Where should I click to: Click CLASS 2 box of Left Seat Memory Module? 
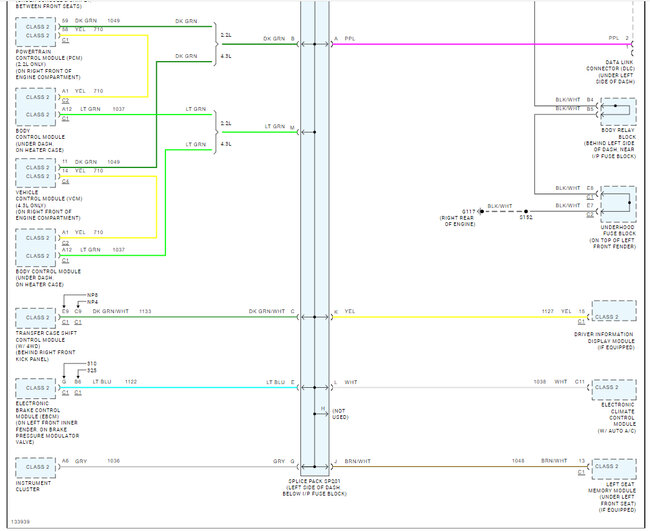click(614, 469)
